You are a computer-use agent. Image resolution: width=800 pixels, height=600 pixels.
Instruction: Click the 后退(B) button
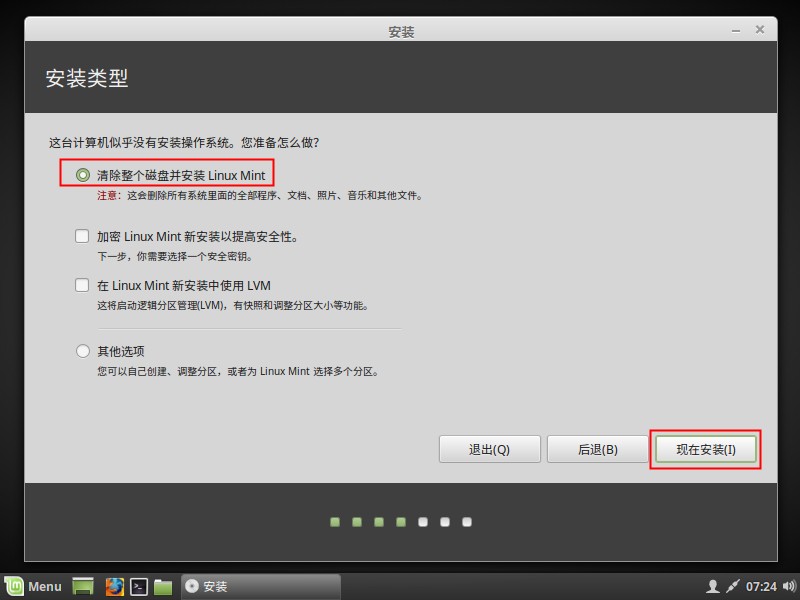click(x=597, y=448)
